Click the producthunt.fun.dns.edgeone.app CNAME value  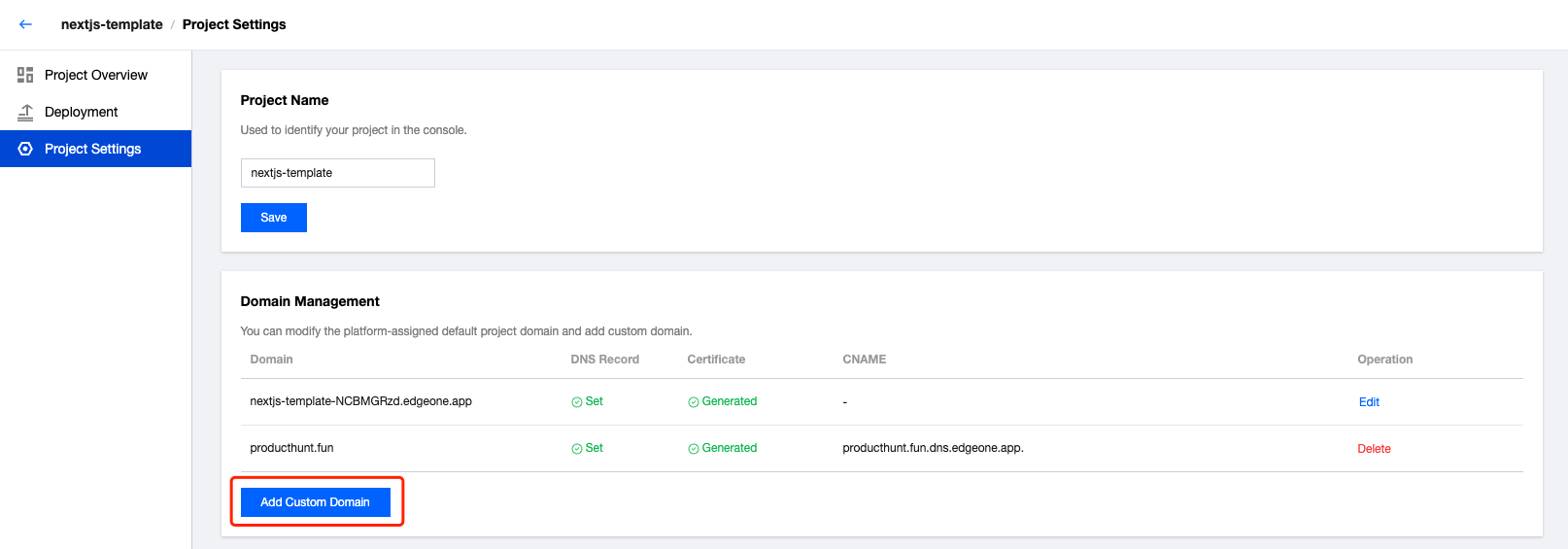pyautogui.click(x=933, y=448)
